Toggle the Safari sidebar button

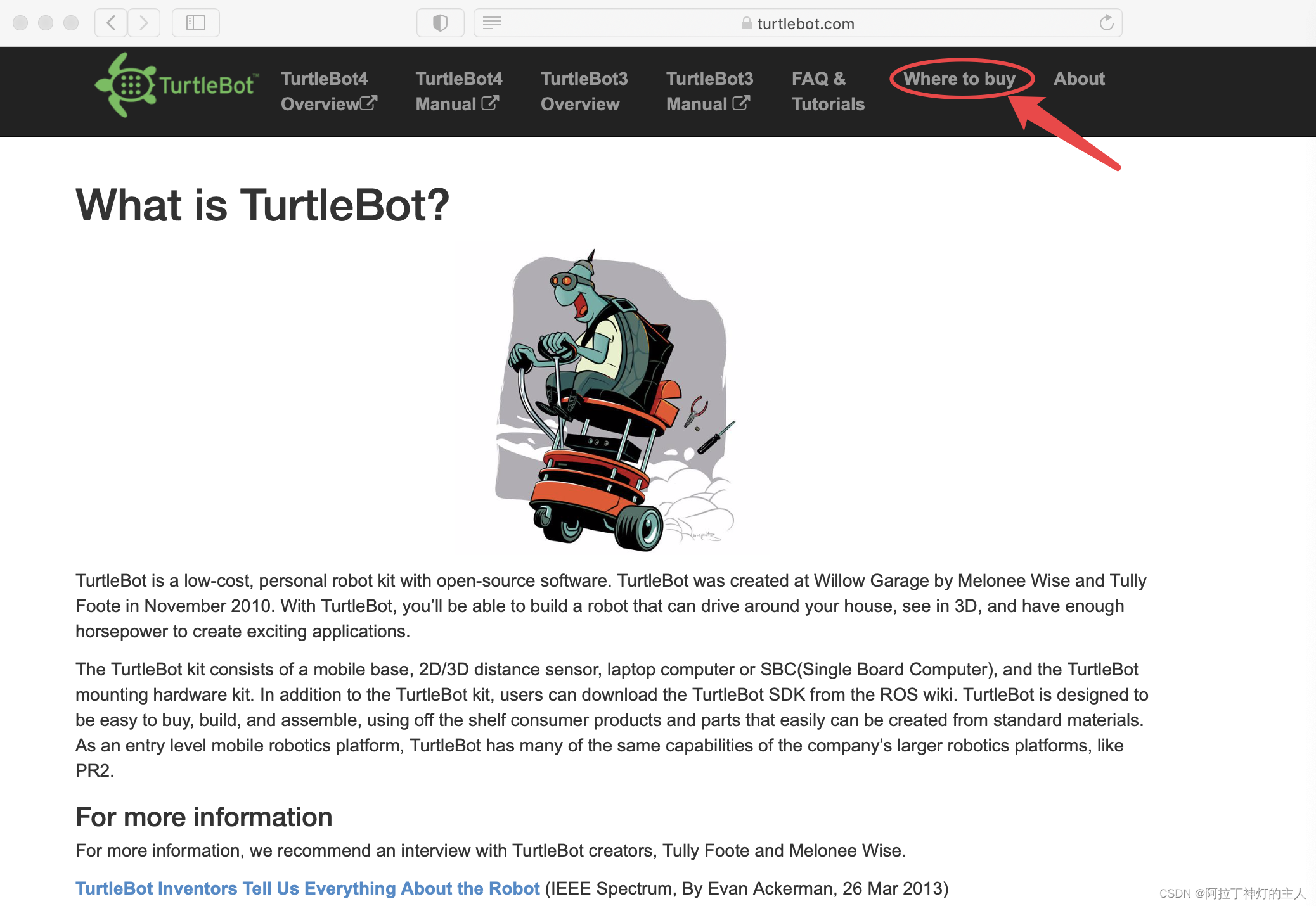pyautogui.click(x=195, y=23)
